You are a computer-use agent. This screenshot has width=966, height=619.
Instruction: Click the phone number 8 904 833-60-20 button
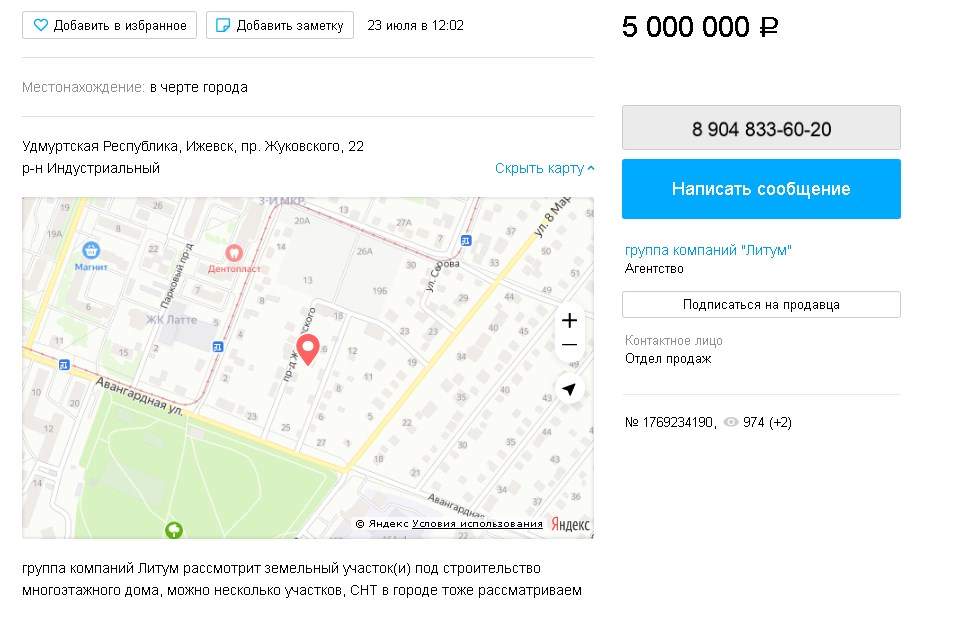(x=761, y=128)
